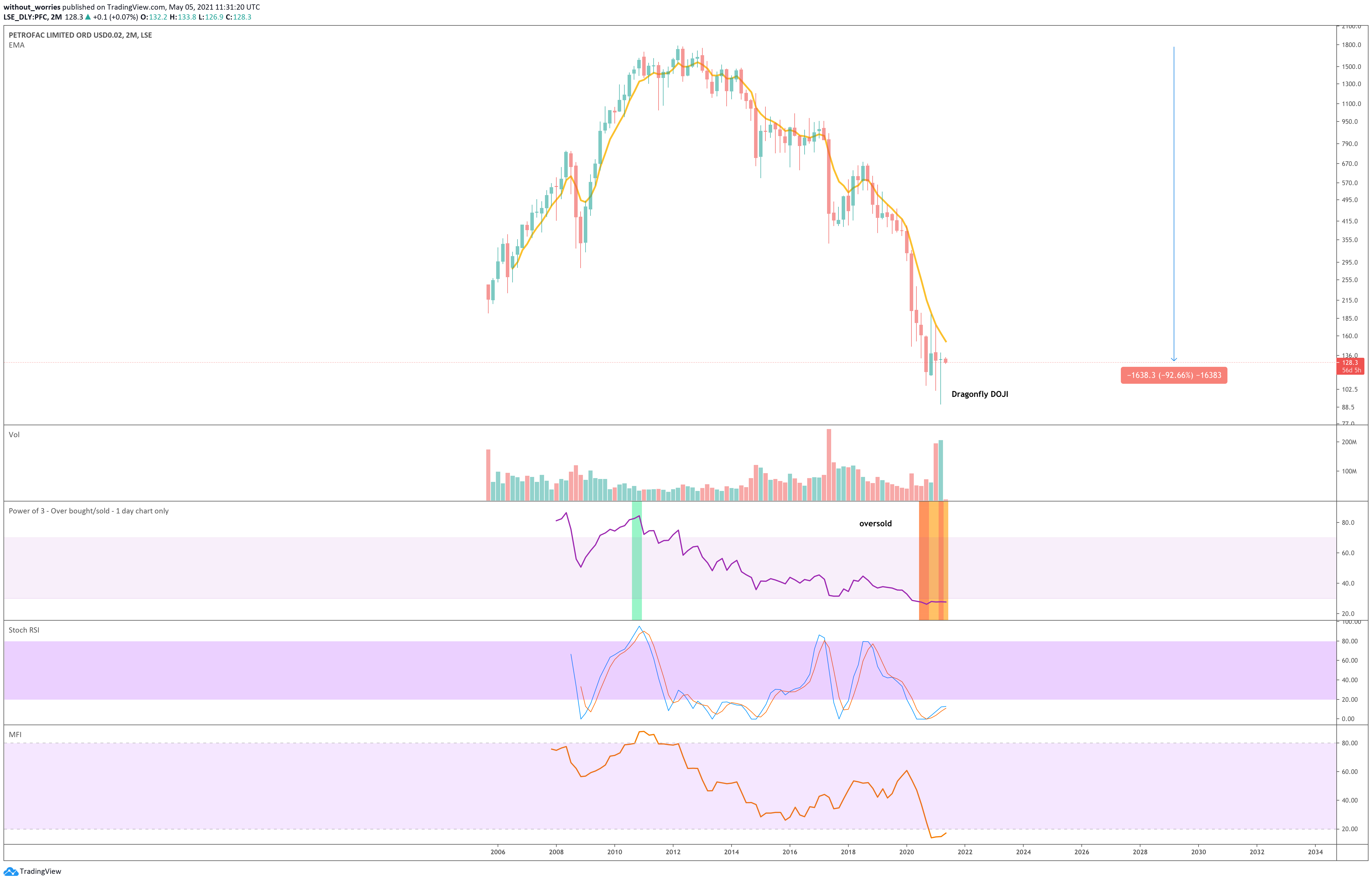Click the 1800.0 price axis label
The image size is (1372, 882).
[1351, 45]
